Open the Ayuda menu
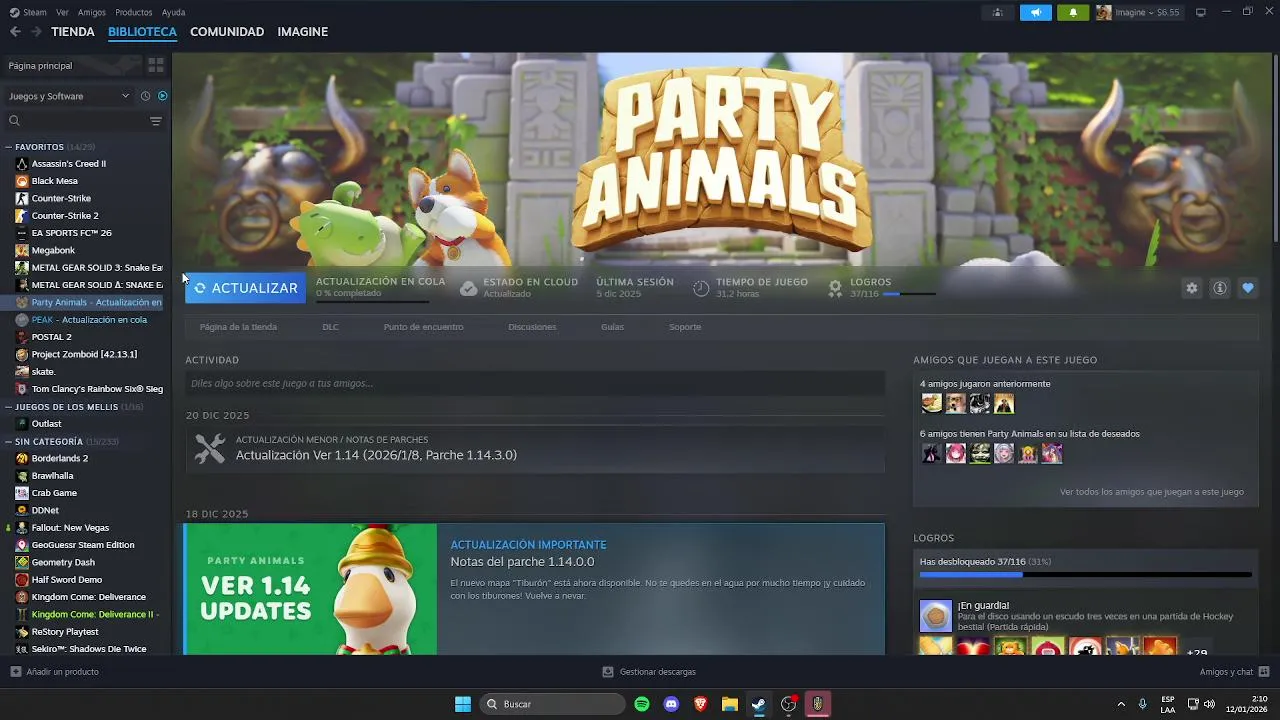Image resolution: width=1280 pixels, height=720 pixels. [x=173, y=12]
